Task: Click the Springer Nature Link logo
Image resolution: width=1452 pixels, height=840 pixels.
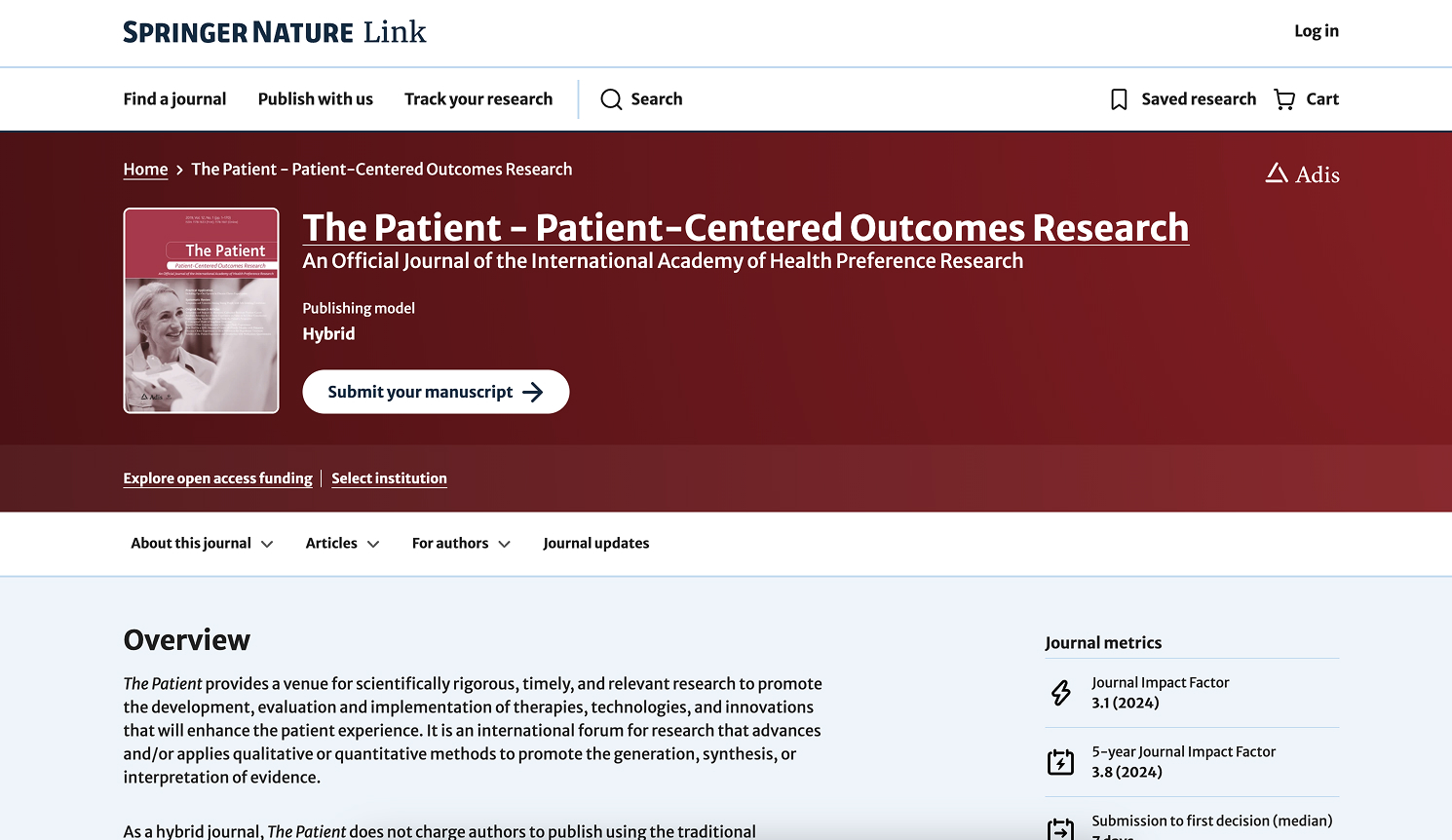Action: click(x=275, y=32)
